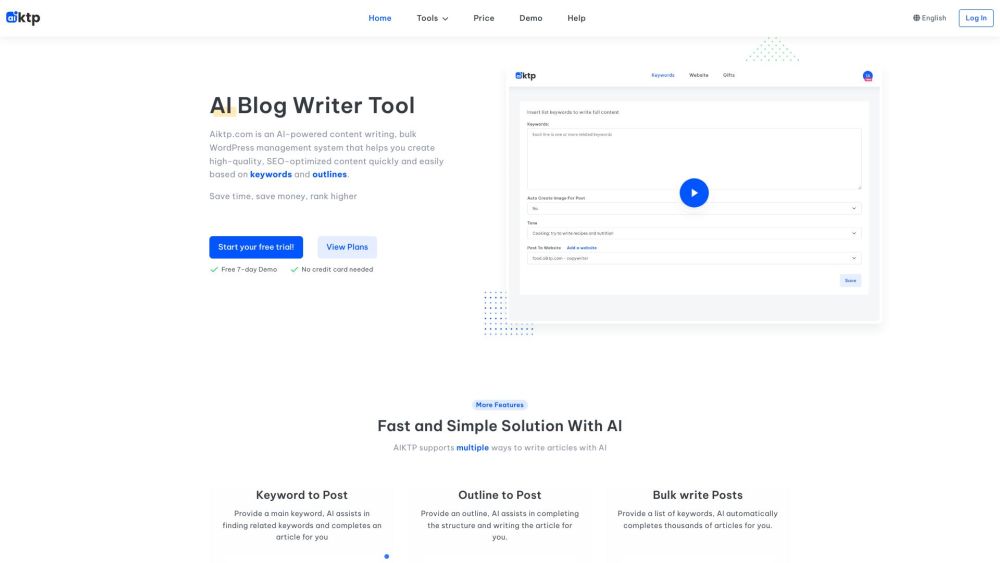Screen dimensions: 1000x563
Task: Click into the Keywords text area
Action: click(693, 159)
